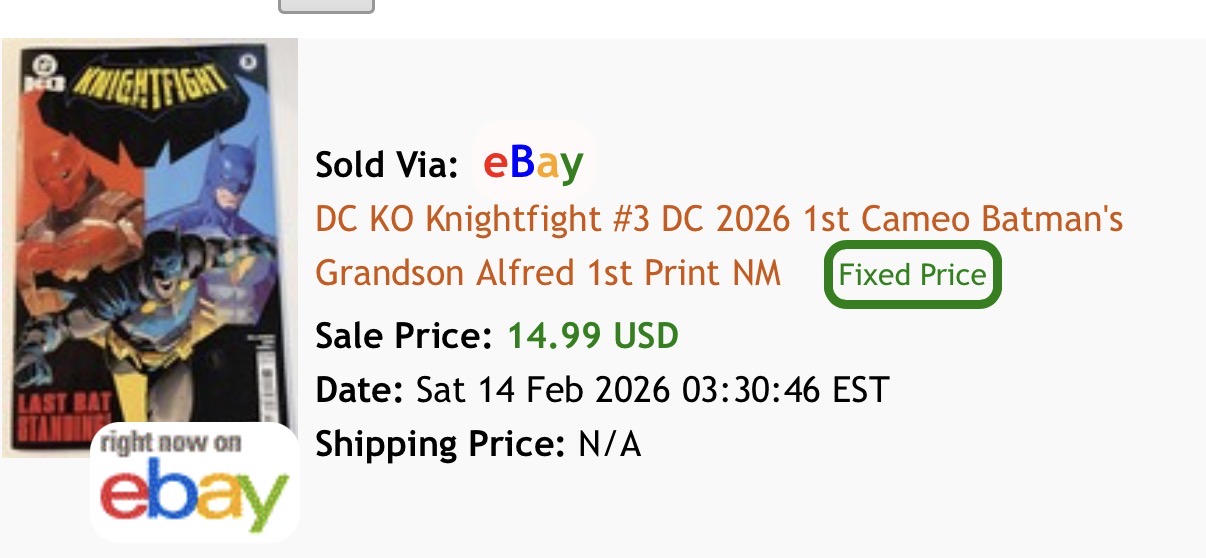
Task: Click the "Shipping Price:" label
Action: coord(440,443)
